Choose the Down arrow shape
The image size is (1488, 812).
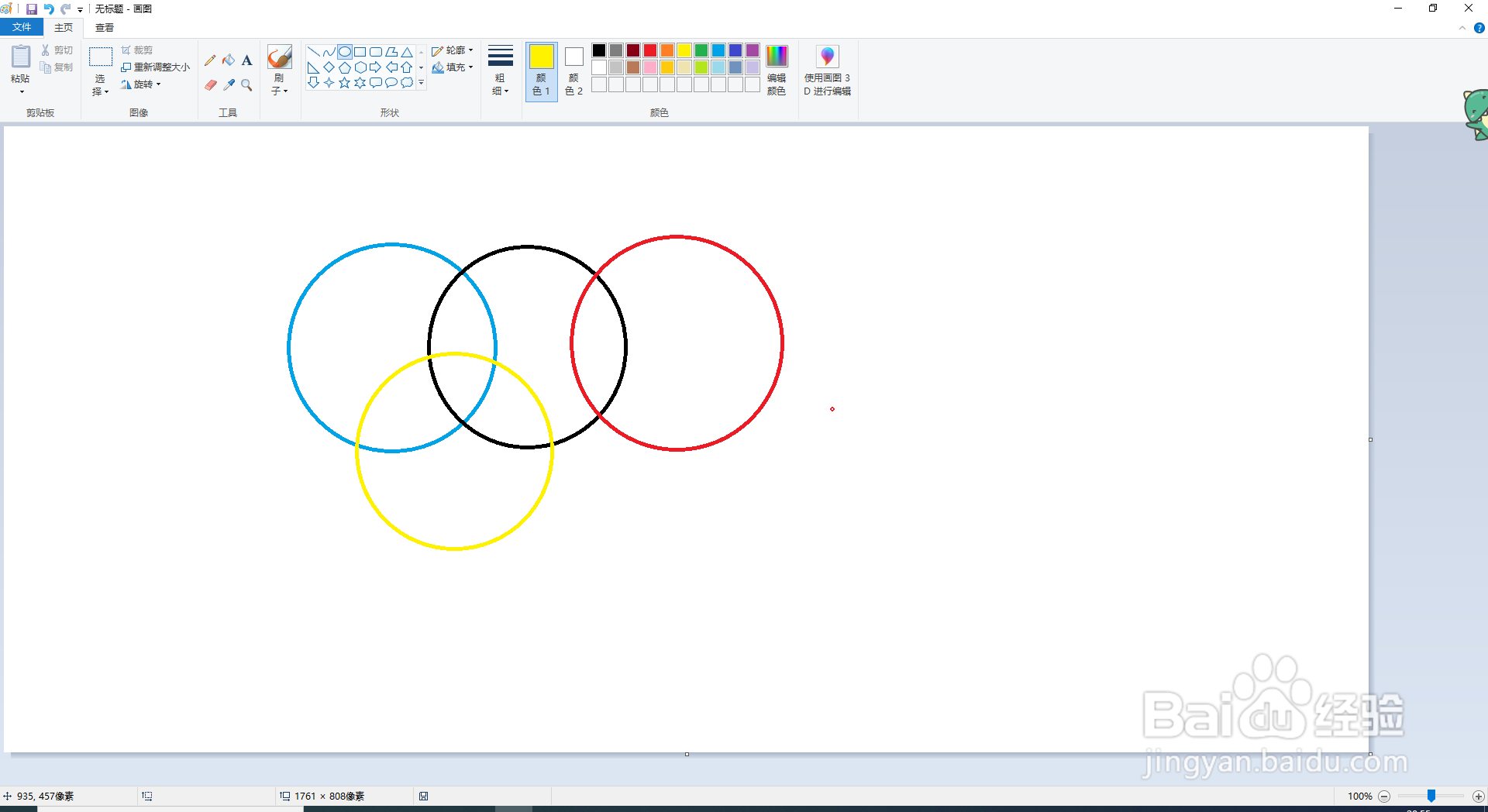(x=314, y=82)
